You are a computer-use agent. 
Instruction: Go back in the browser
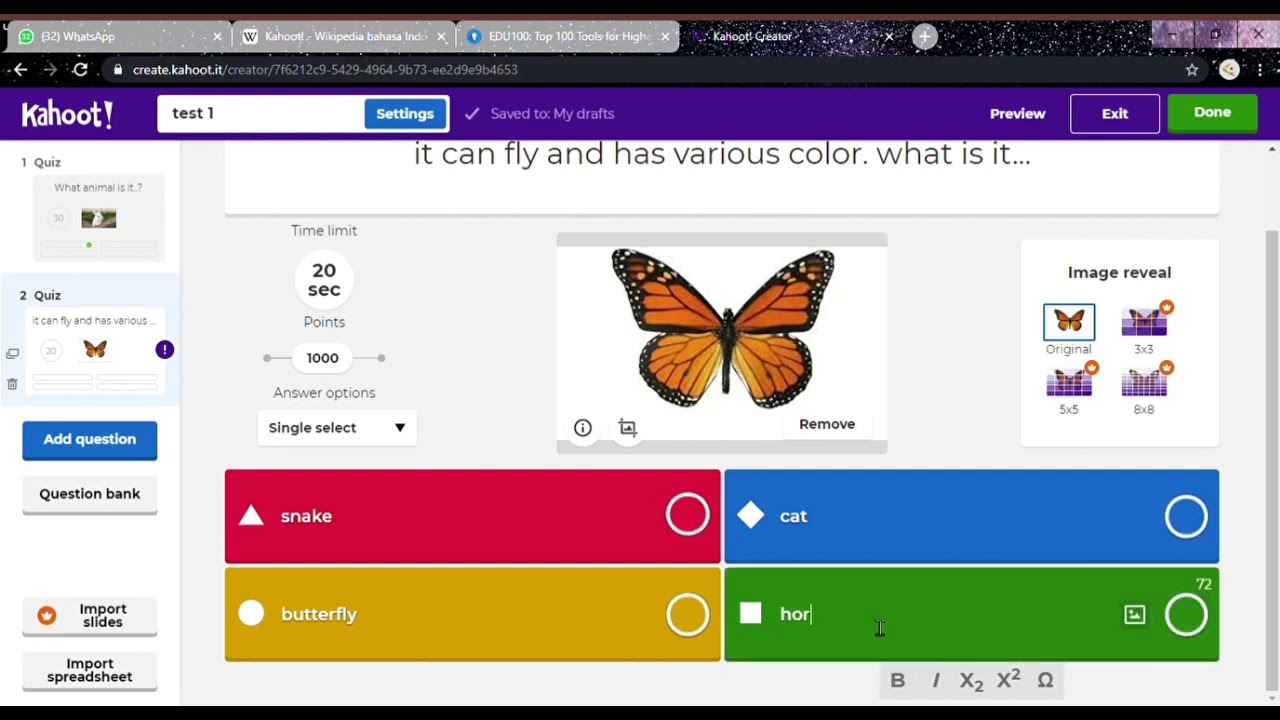pyautogui.click(x=20, y=69)
